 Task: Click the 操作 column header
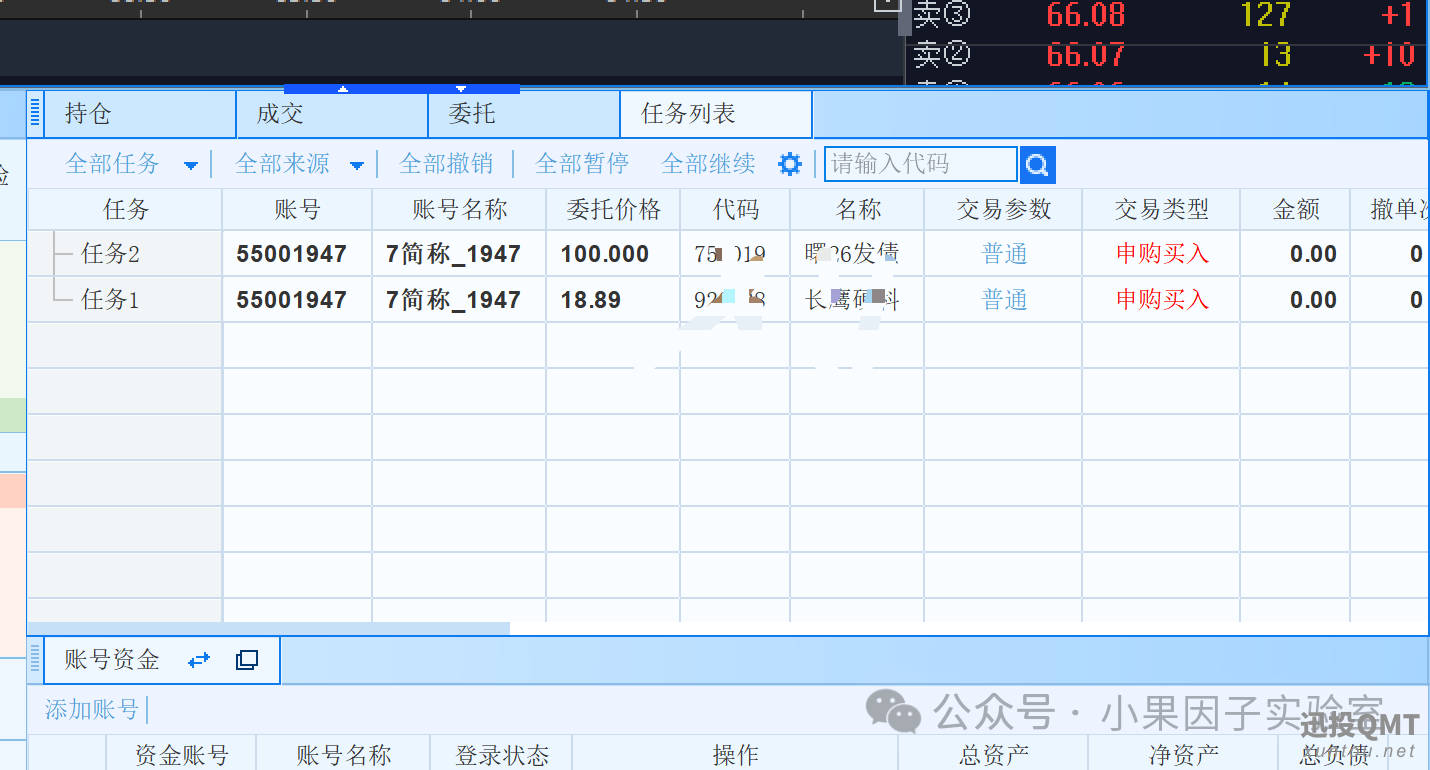[x=735, y=755]
